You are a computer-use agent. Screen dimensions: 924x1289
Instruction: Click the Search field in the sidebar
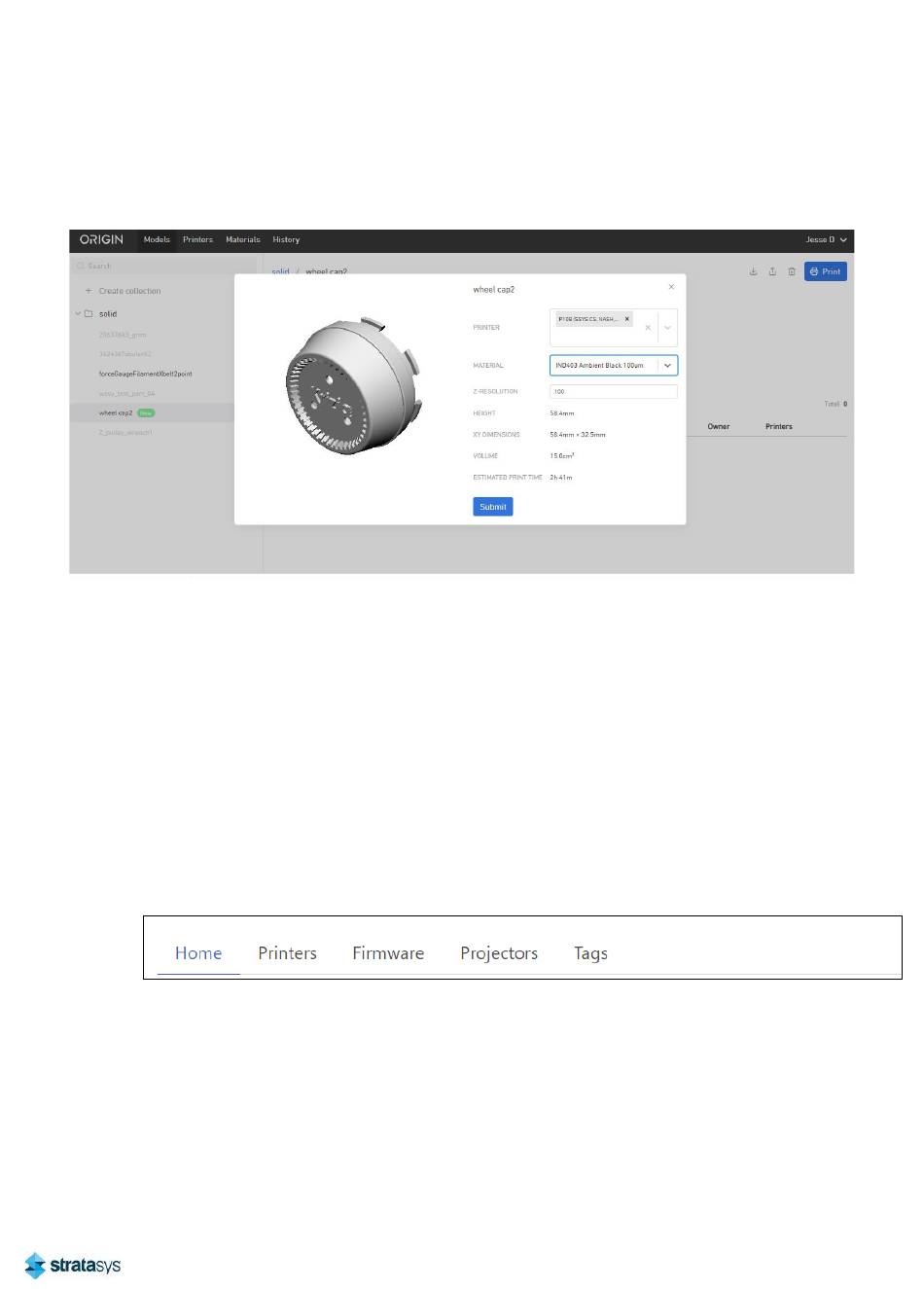click(163, 266)
